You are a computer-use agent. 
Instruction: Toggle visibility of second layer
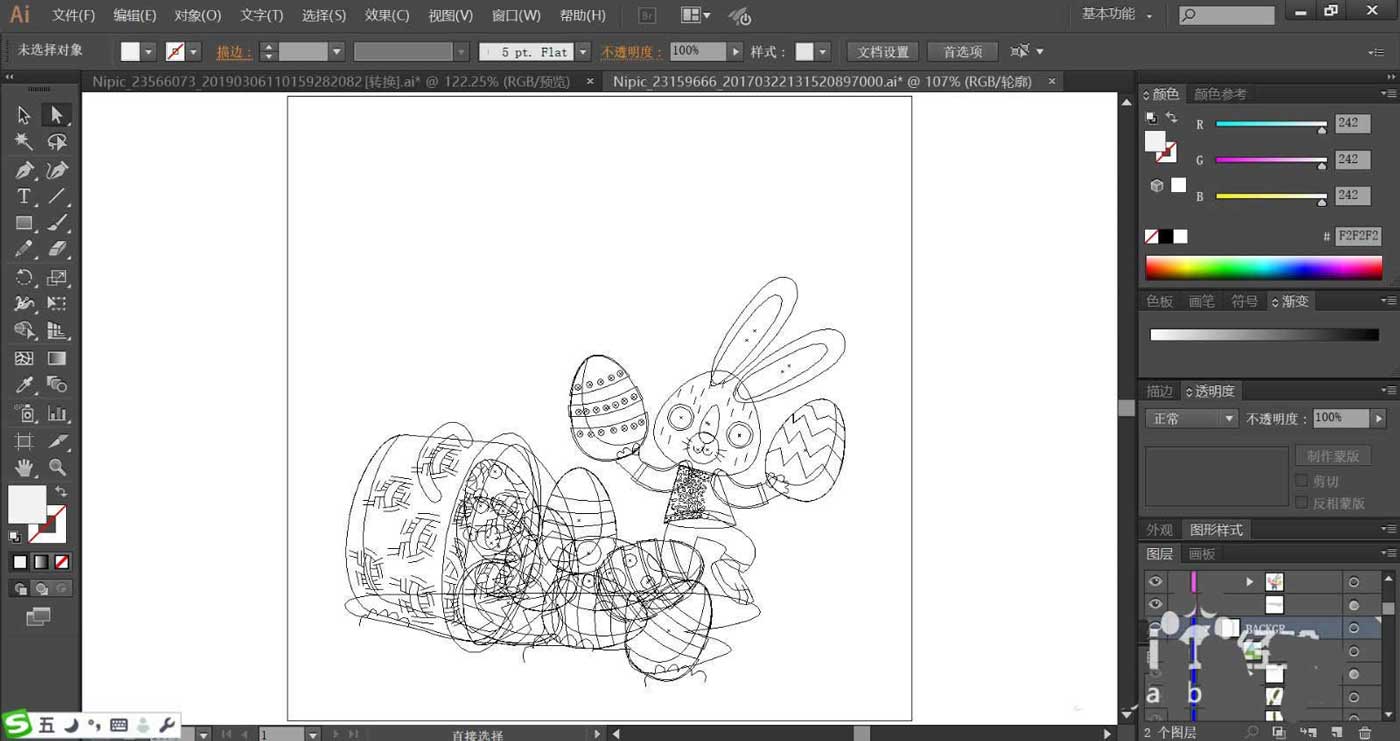click(x=1155, y=604)
